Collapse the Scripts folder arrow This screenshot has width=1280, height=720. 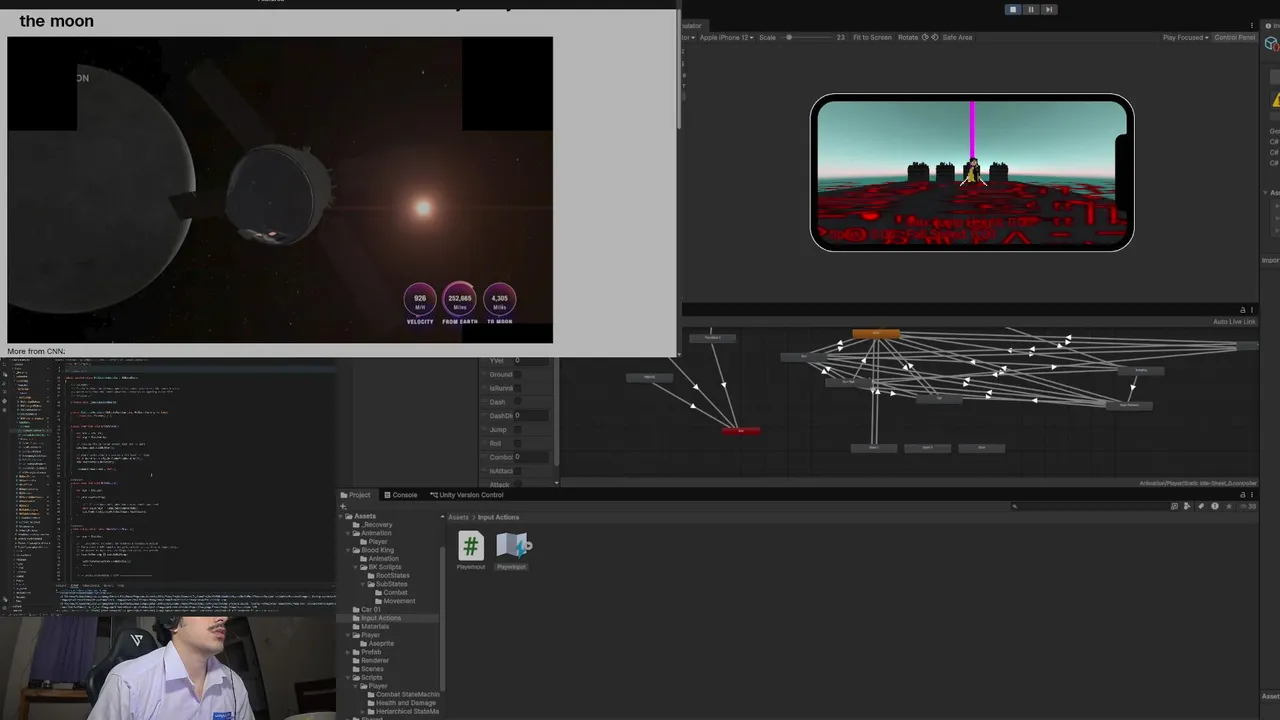348,677
